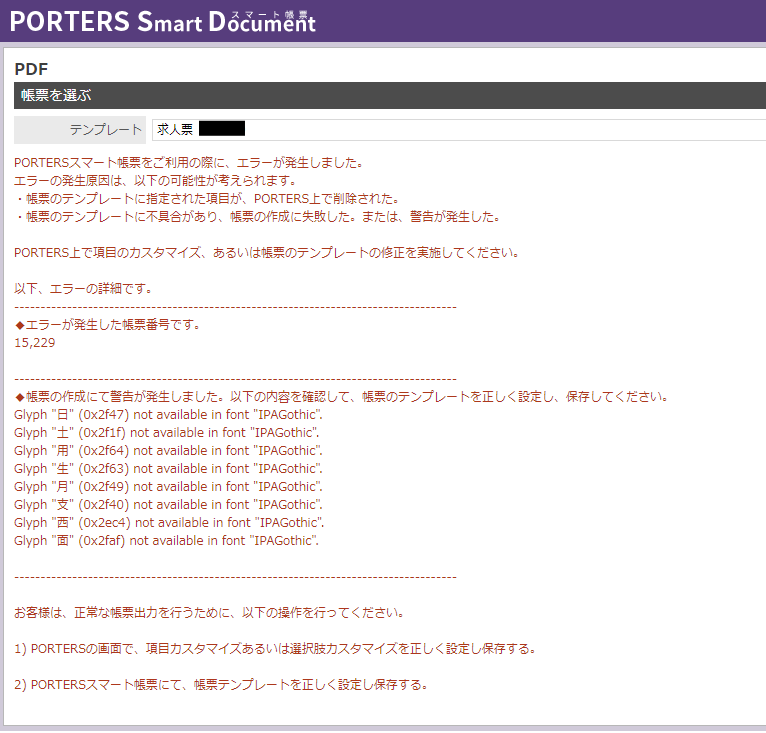Click the line 'PORTERSスマート帳票をご利用の際に、エラーが発生しました。'
The width and height of the screenshot is (766, 733).
coord(189,163)
